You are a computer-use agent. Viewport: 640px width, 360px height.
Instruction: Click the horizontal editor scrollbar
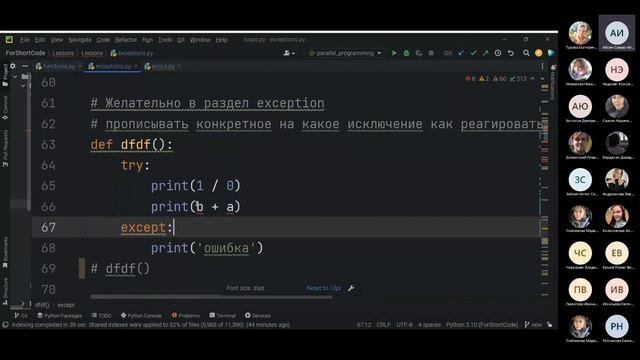click(x=211, y=297)
